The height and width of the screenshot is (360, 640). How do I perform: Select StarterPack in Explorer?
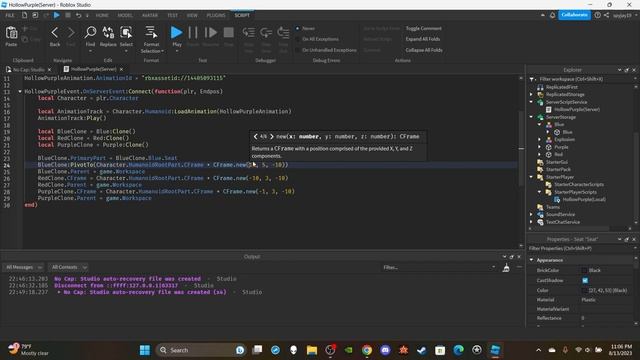[x=558, y=169]
